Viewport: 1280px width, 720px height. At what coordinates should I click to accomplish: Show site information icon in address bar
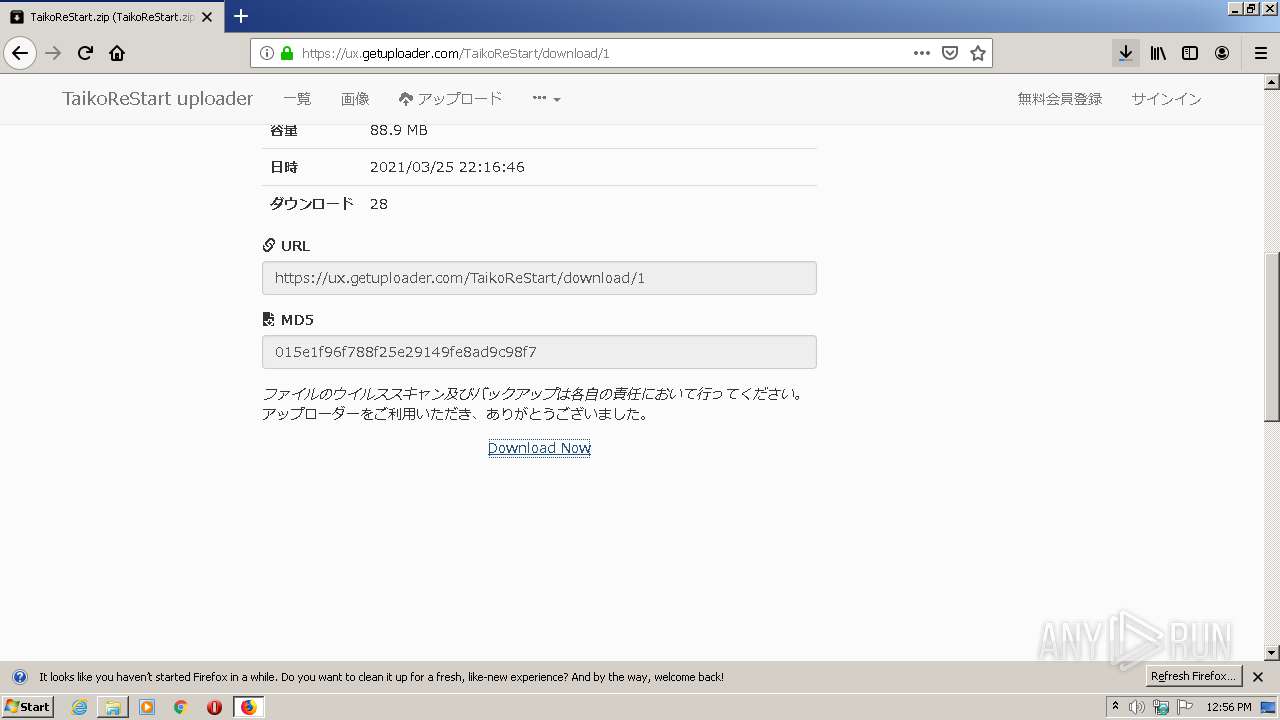267,53
